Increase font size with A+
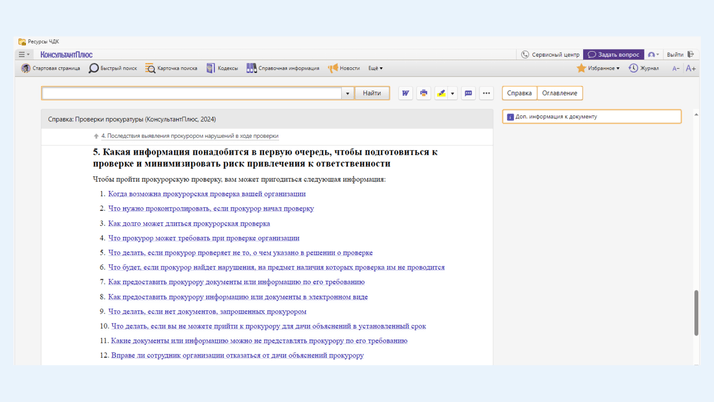The image size is (714, 402). click(x=691, y=68)
